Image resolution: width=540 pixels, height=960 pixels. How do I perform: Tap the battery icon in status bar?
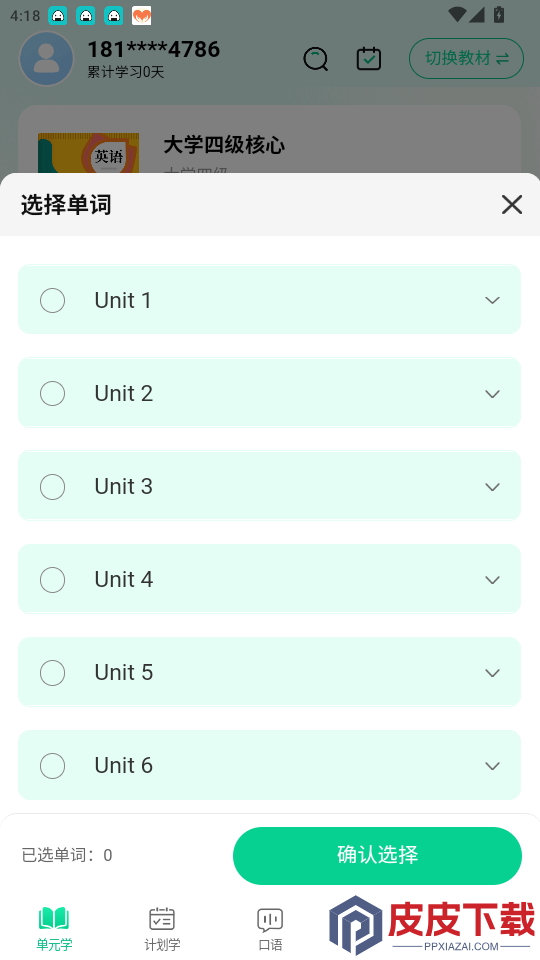tap(499, 14)
